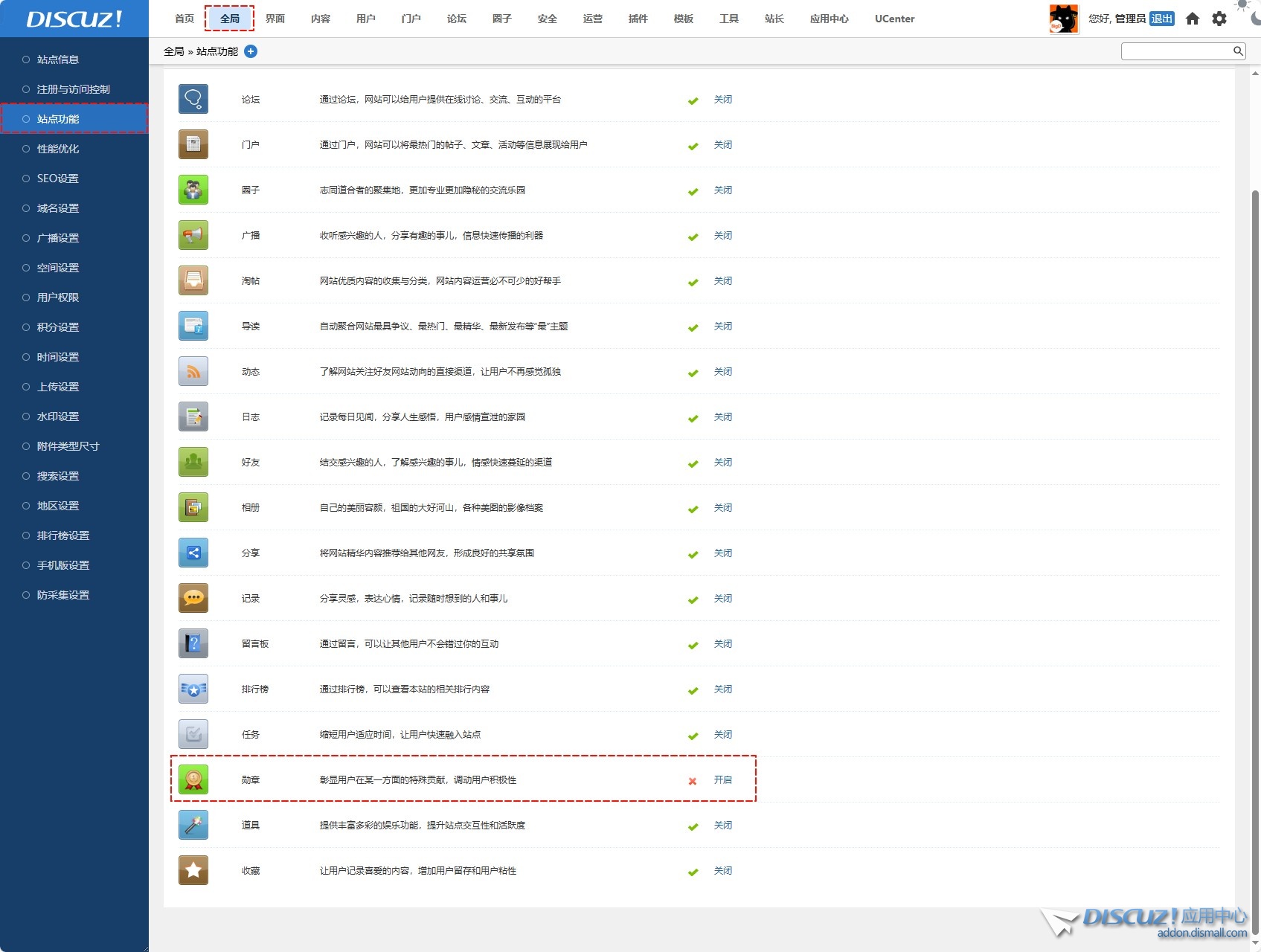Click the medal (勋章) badge icon
The width and height of the screenshot is (1261, 952).
click(x=193, y=779)
